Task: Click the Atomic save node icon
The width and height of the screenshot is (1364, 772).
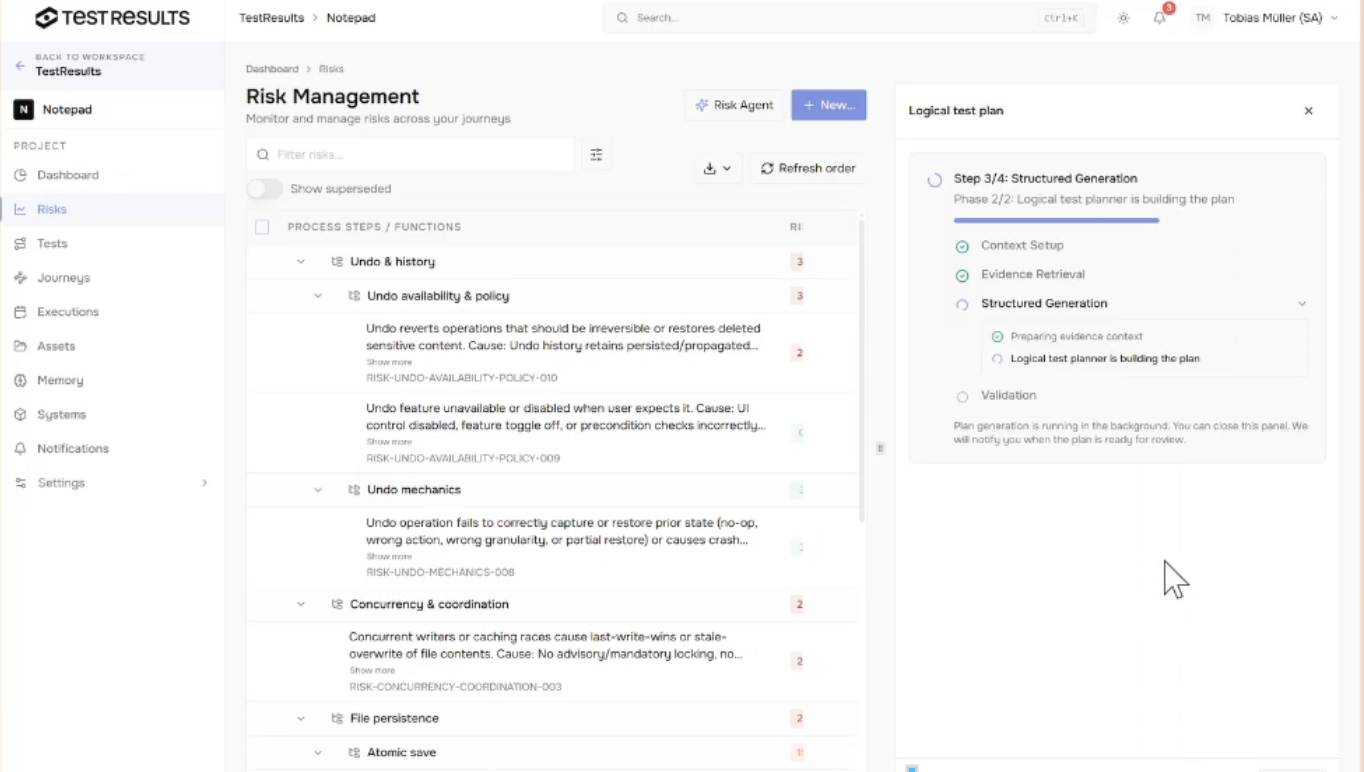Action: coord(354,752)
